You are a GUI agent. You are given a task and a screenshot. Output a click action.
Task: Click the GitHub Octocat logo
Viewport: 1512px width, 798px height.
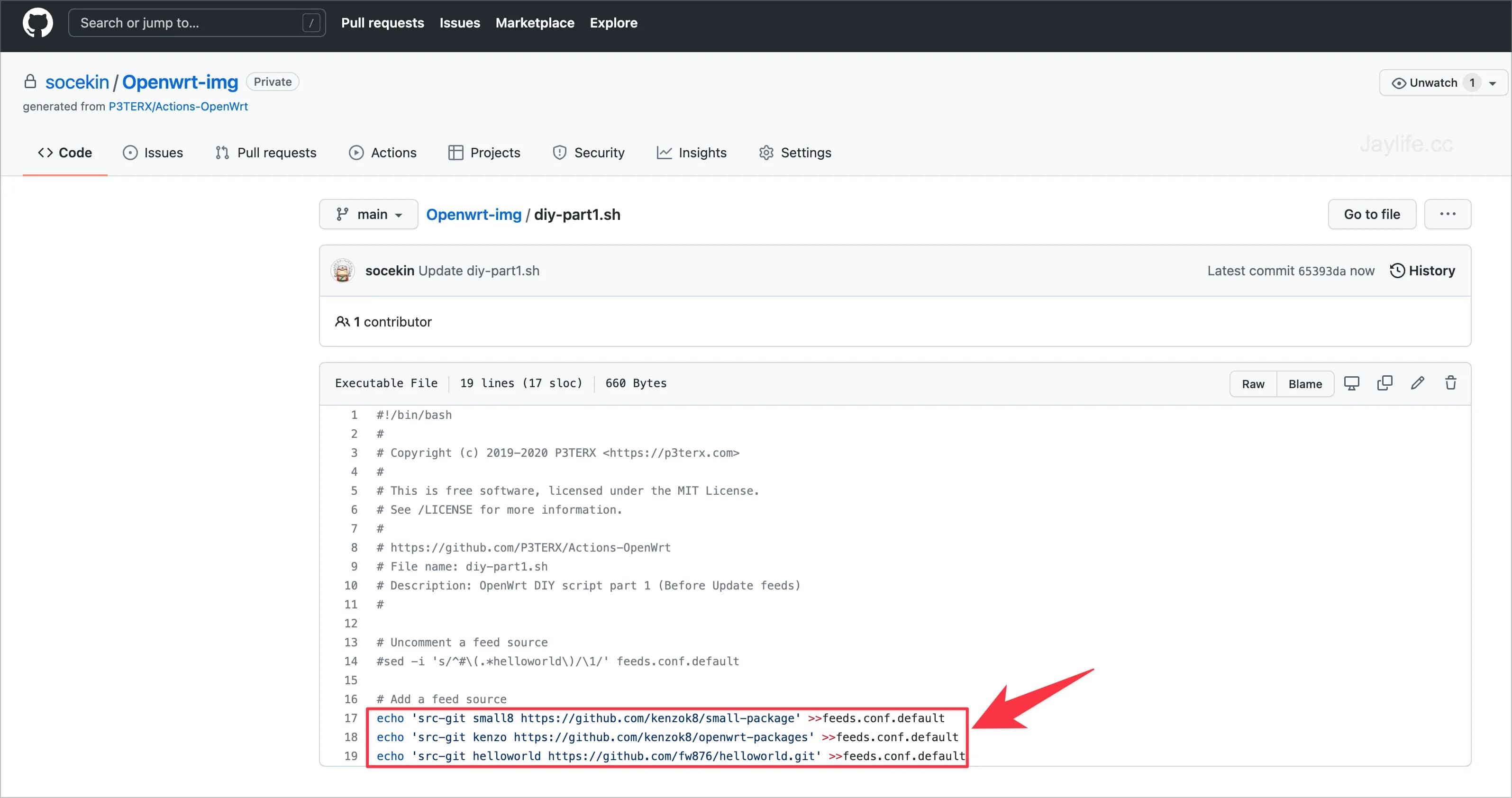pyautogui.click(x=37, y=23)
